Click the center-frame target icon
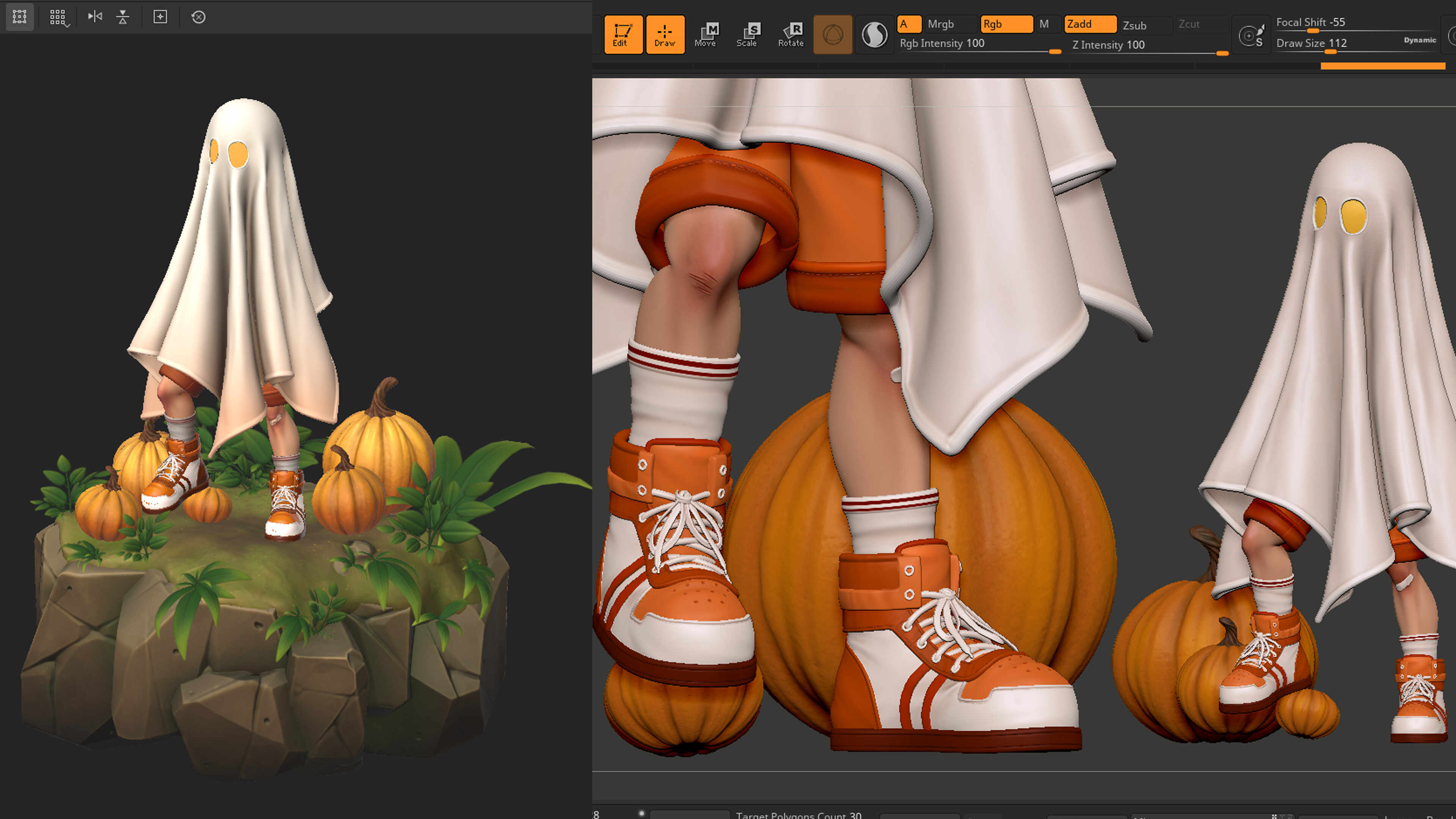The width and height of the screenshot is (1456, 819). (x=160, y=17)
